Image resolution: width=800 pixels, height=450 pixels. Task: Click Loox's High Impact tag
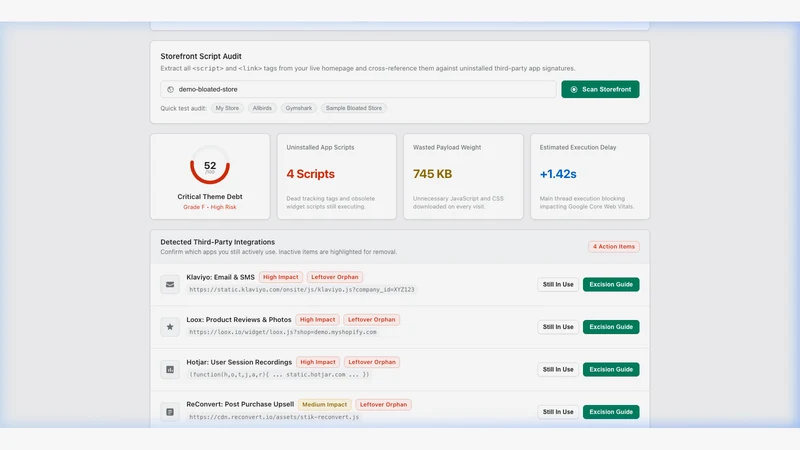tap(317, 319)
